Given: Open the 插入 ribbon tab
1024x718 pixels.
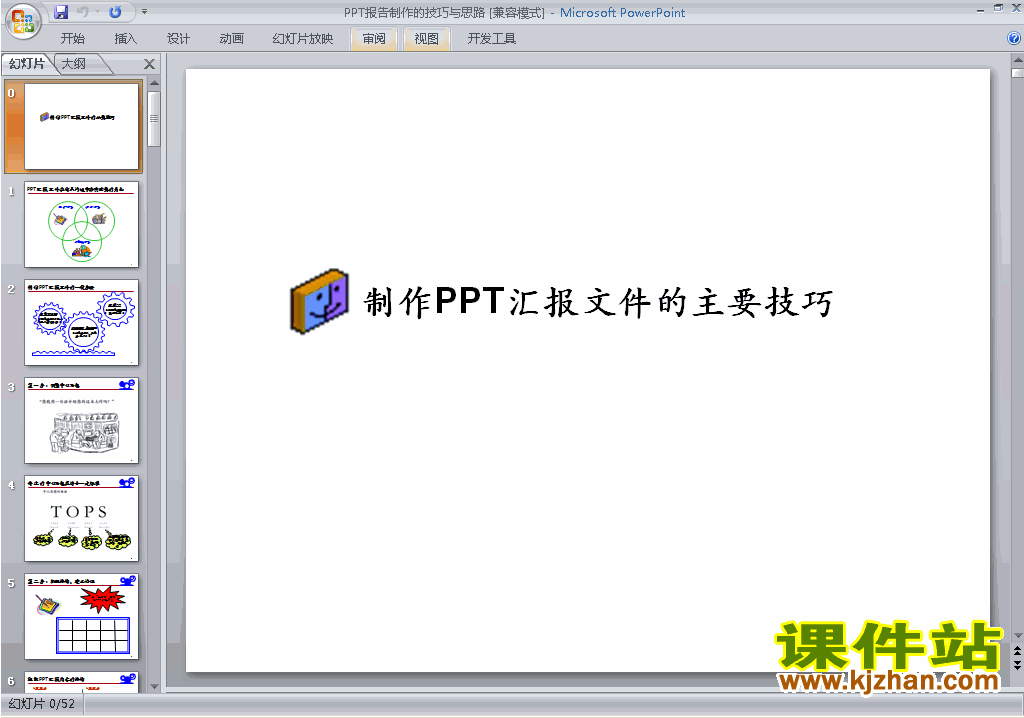Looking at the screenshot, I should coord(125,39).
